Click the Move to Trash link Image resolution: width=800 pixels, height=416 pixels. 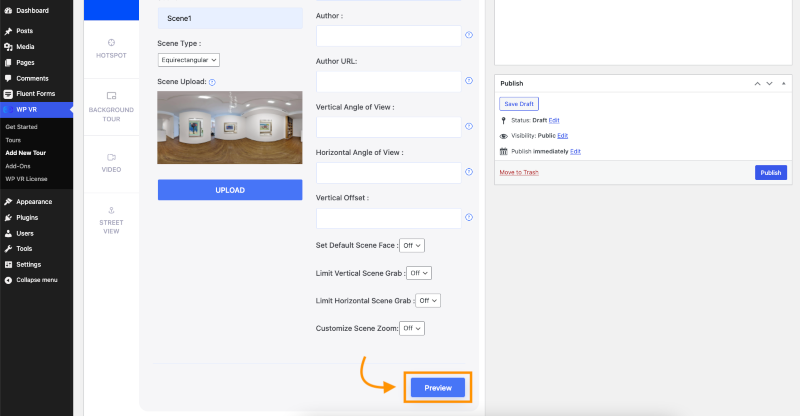tap(519, 173)
